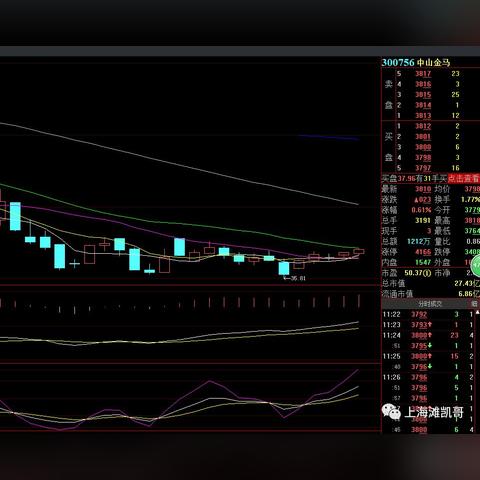The image size is (480, 480).
Task: Click the 涨幅 value 0.61%
Action: point(421,210)
